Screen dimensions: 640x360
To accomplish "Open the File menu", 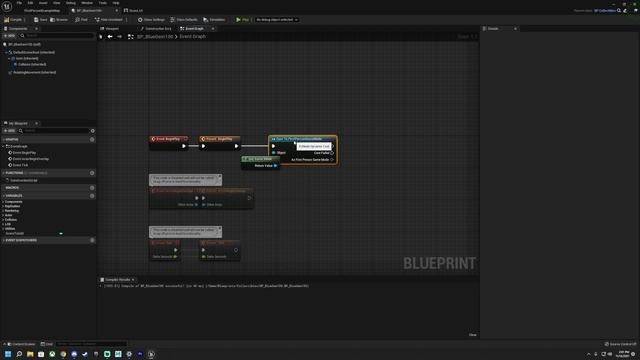I will [x=19, y=3].
